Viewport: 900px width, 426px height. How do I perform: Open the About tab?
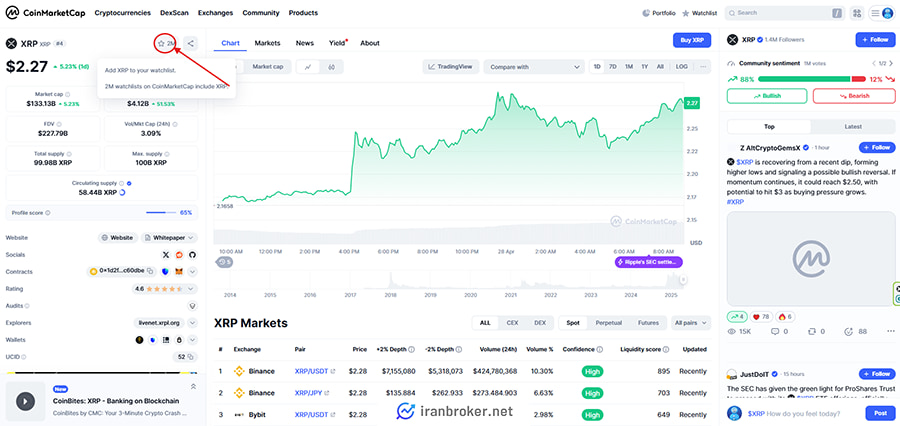pos(370,43)
